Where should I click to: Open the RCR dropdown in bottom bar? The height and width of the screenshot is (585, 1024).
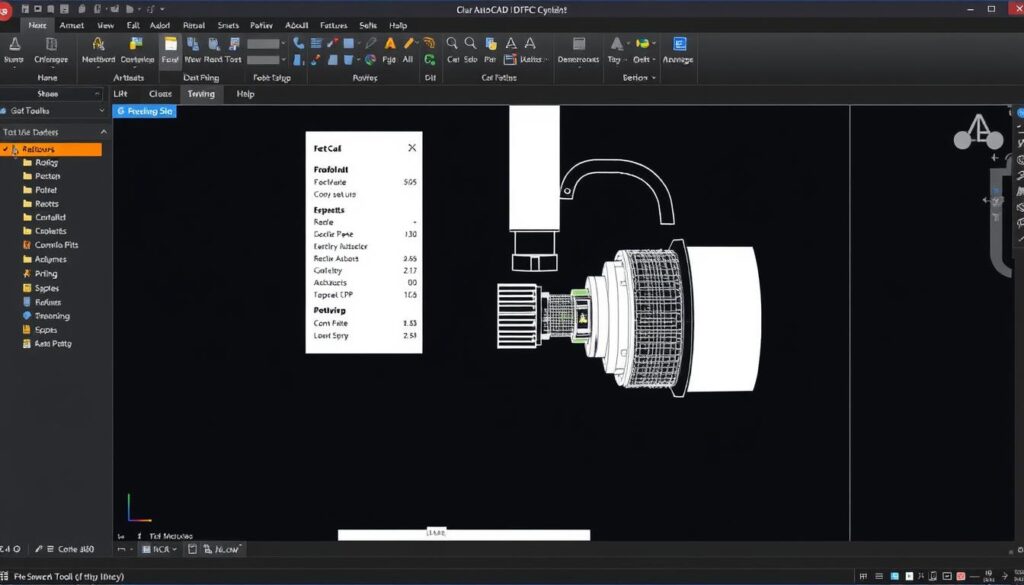(159, 550)
